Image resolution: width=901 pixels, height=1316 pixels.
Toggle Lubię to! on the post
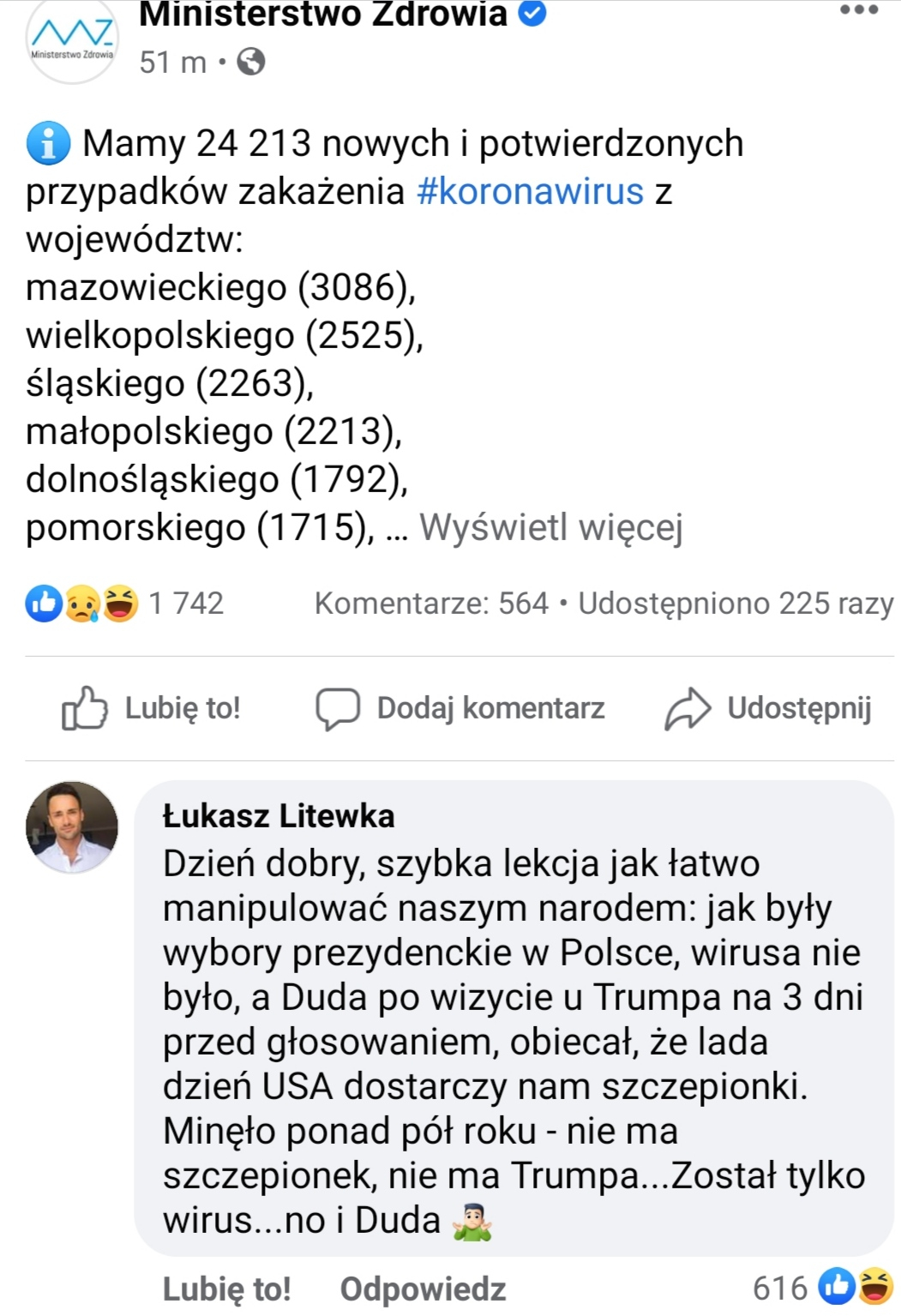tap(152, 708)
